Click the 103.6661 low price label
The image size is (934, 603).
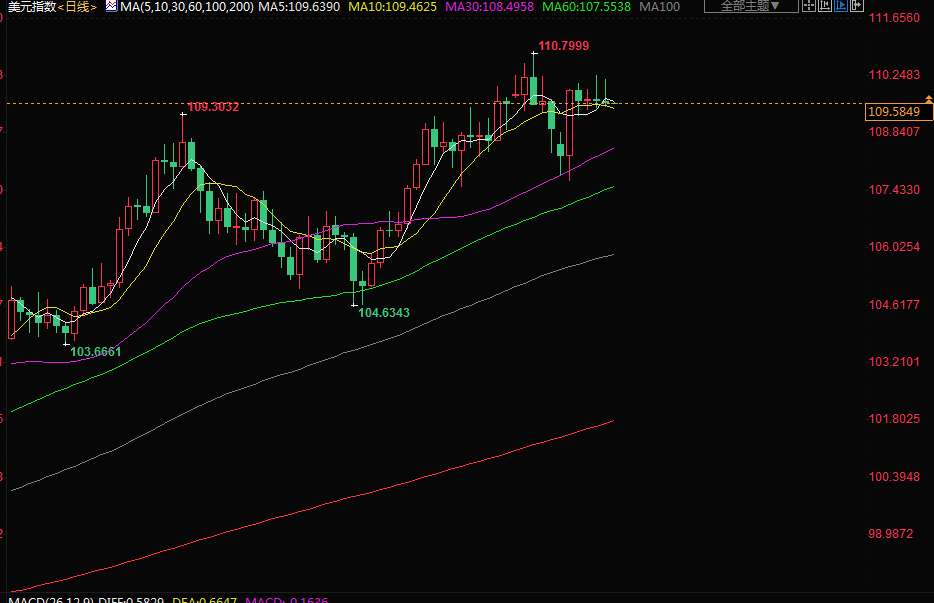tap(96, 351)
